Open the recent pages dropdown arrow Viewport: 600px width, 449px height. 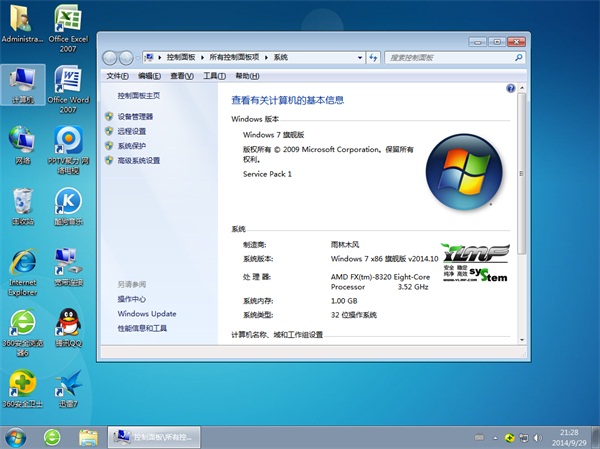[x=137, y=58]
